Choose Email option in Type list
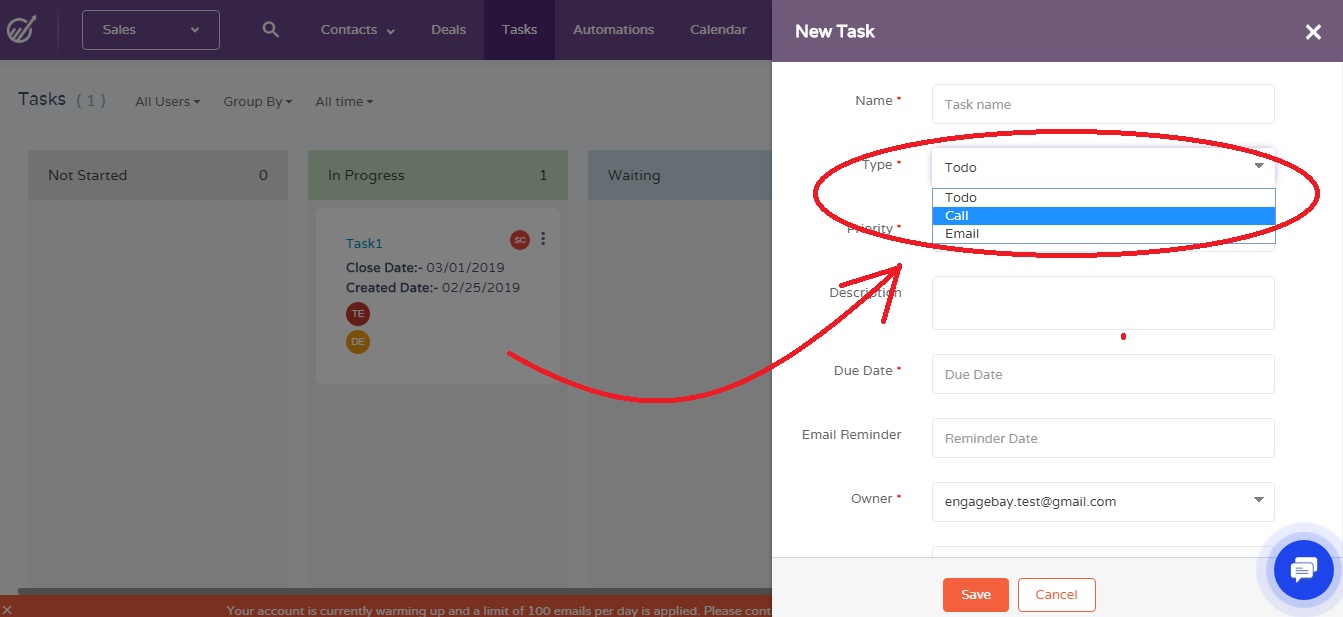Screen dimensions: 1343x617 pyautogui.click(x=1102, y=234)
